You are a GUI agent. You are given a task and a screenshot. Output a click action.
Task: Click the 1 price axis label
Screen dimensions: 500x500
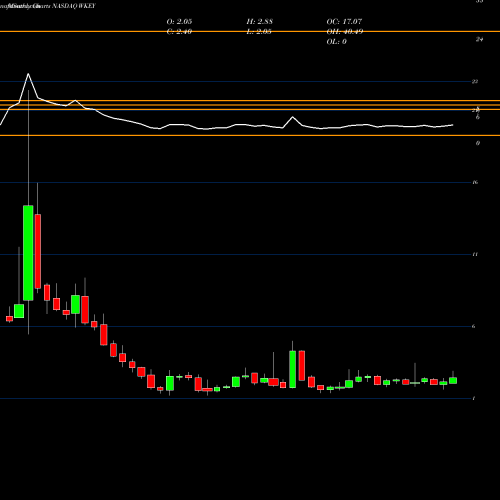(474, 398)
